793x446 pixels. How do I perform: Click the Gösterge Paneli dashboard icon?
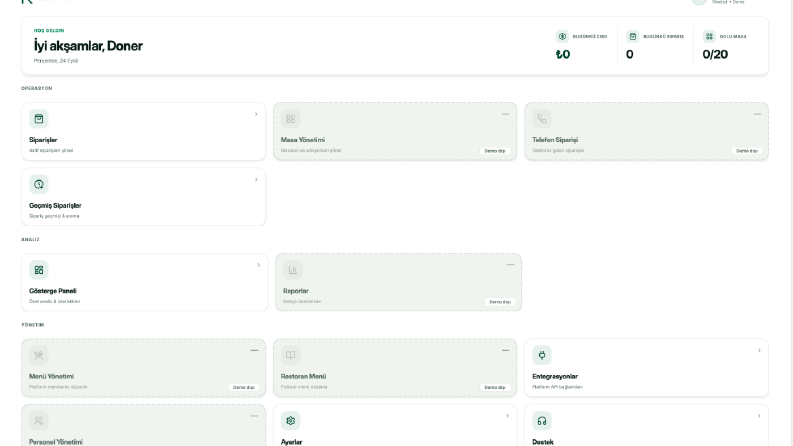click(x=38, y=270)
